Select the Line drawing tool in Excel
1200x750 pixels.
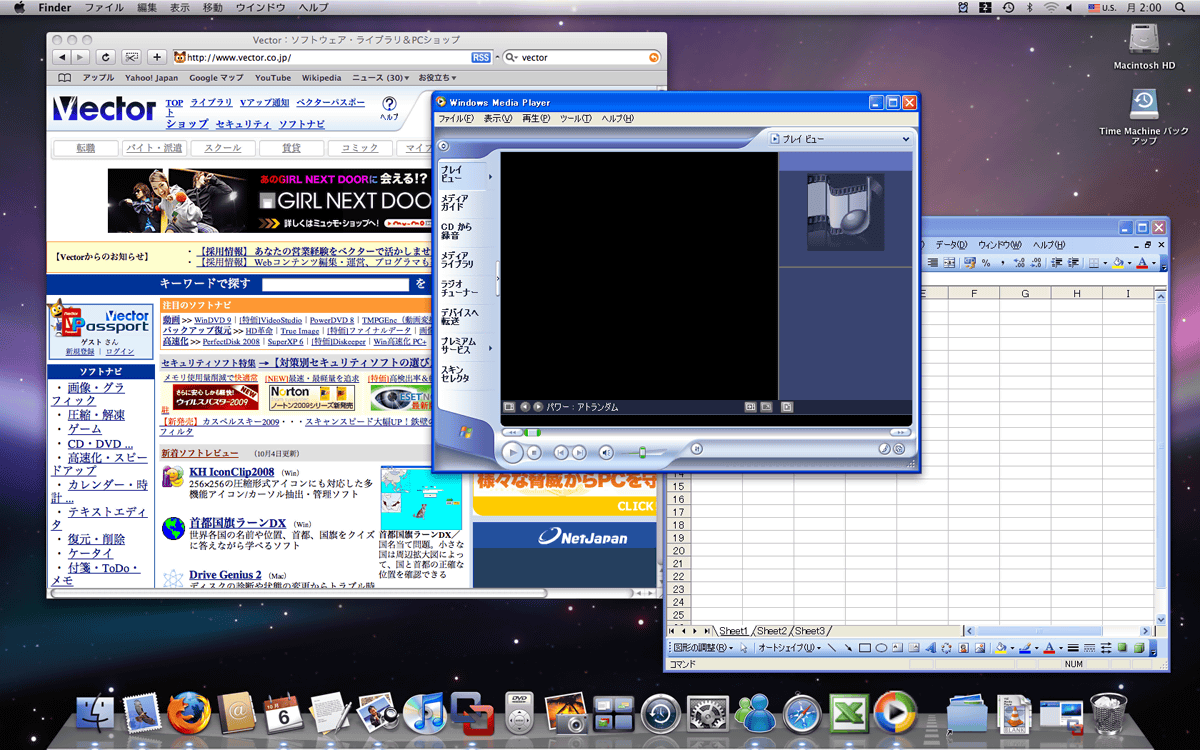[x=832, y=648]
